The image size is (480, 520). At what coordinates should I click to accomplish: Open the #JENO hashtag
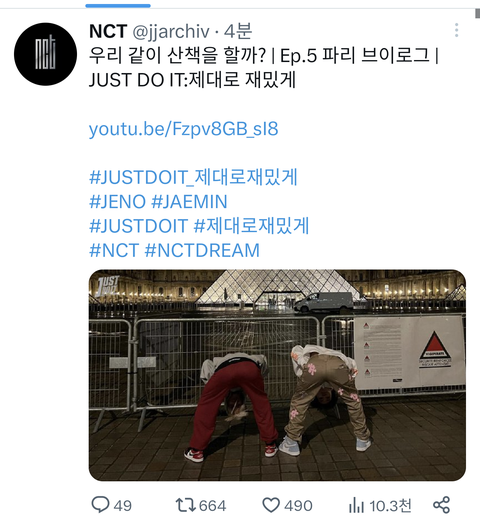pos(117,202)
